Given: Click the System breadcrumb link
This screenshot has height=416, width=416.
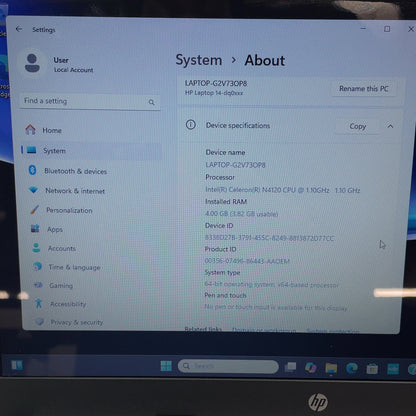Looking at the screenshot, I should click(199, 60).
